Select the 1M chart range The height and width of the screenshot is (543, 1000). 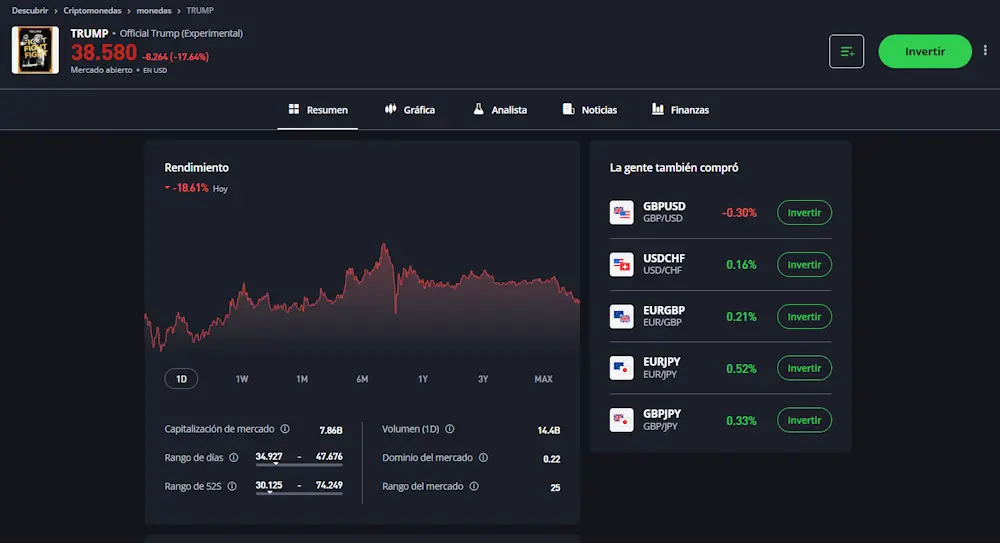pos(302,379)
